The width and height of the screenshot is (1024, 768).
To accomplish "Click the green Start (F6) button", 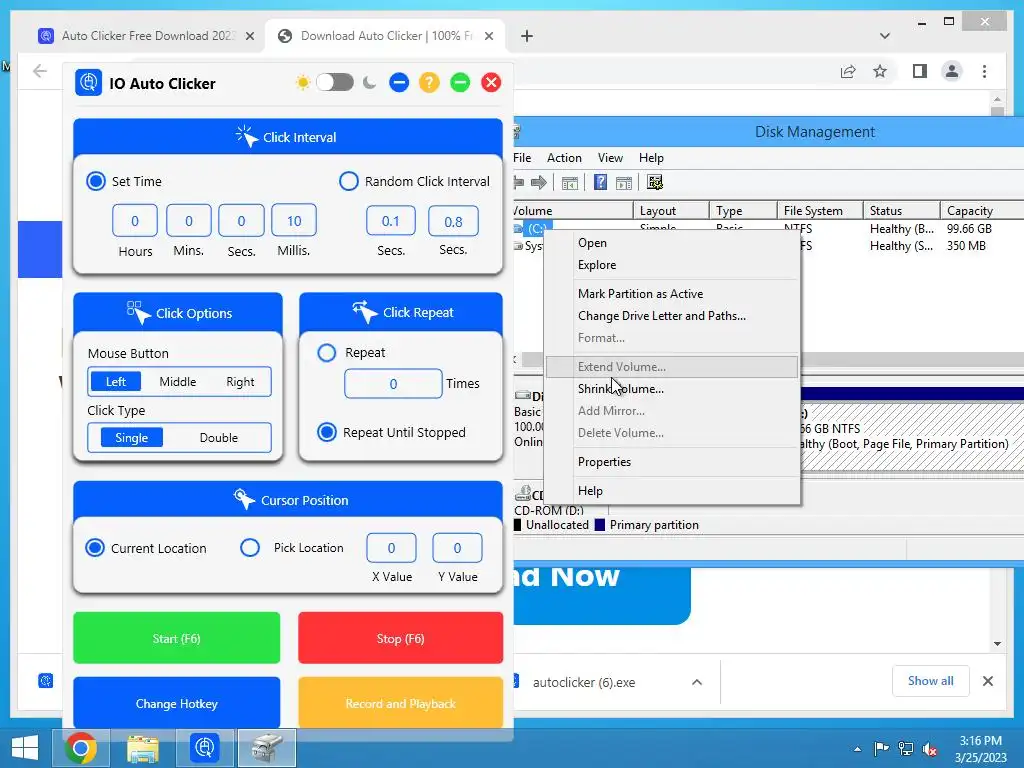I will pyautogui.click(x=176, y=638).
